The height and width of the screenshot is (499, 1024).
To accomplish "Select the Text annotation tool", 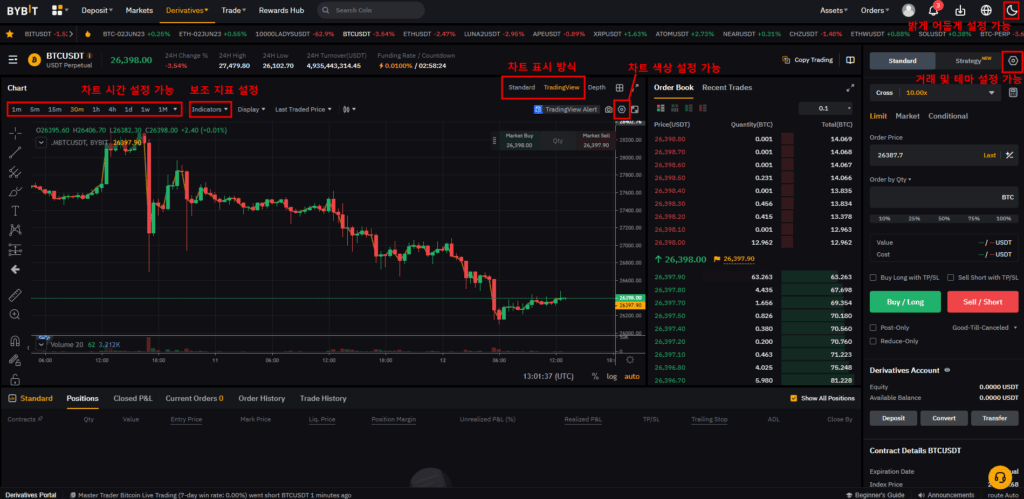I will coord(15,210).
